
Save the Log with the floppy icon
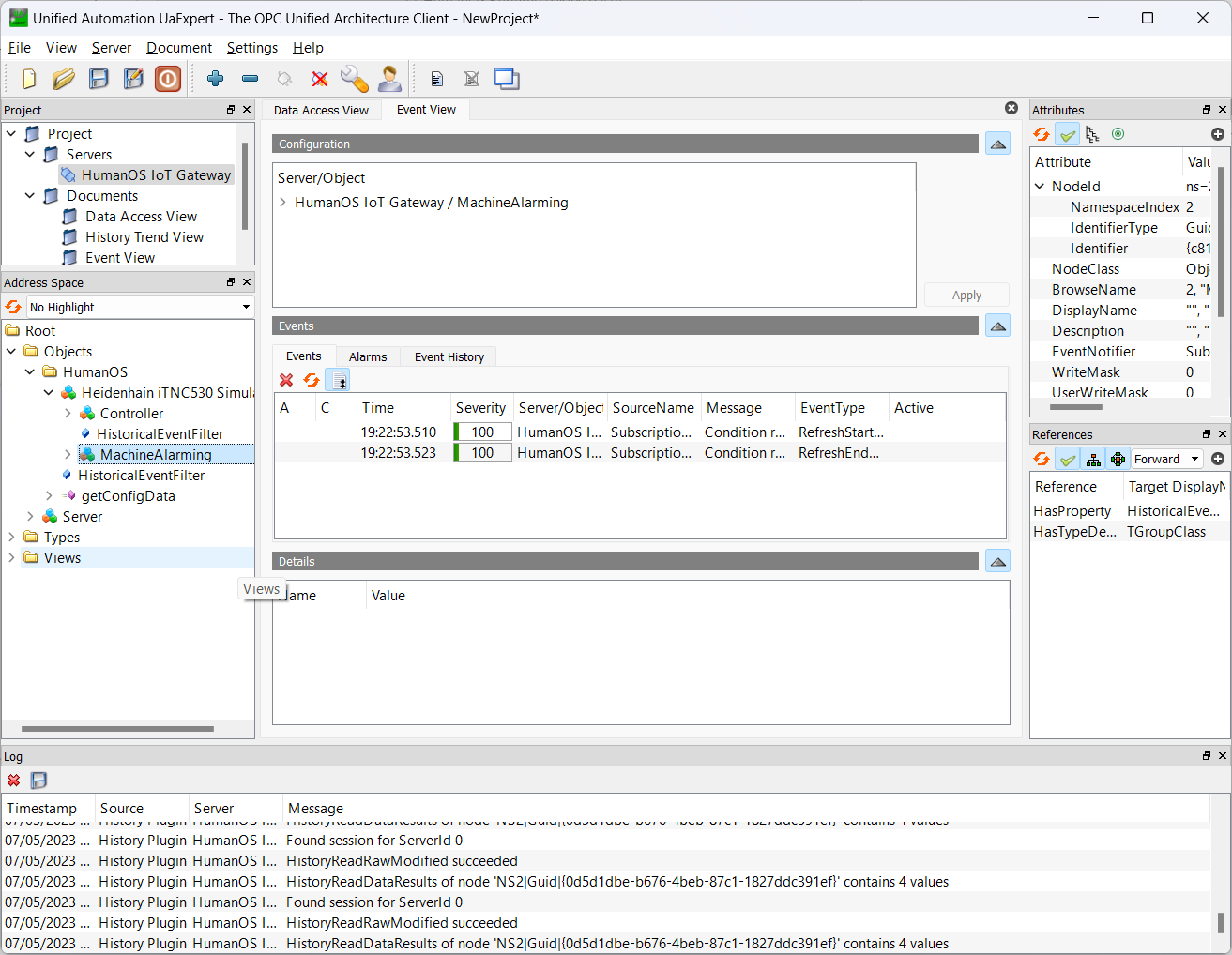38,781
